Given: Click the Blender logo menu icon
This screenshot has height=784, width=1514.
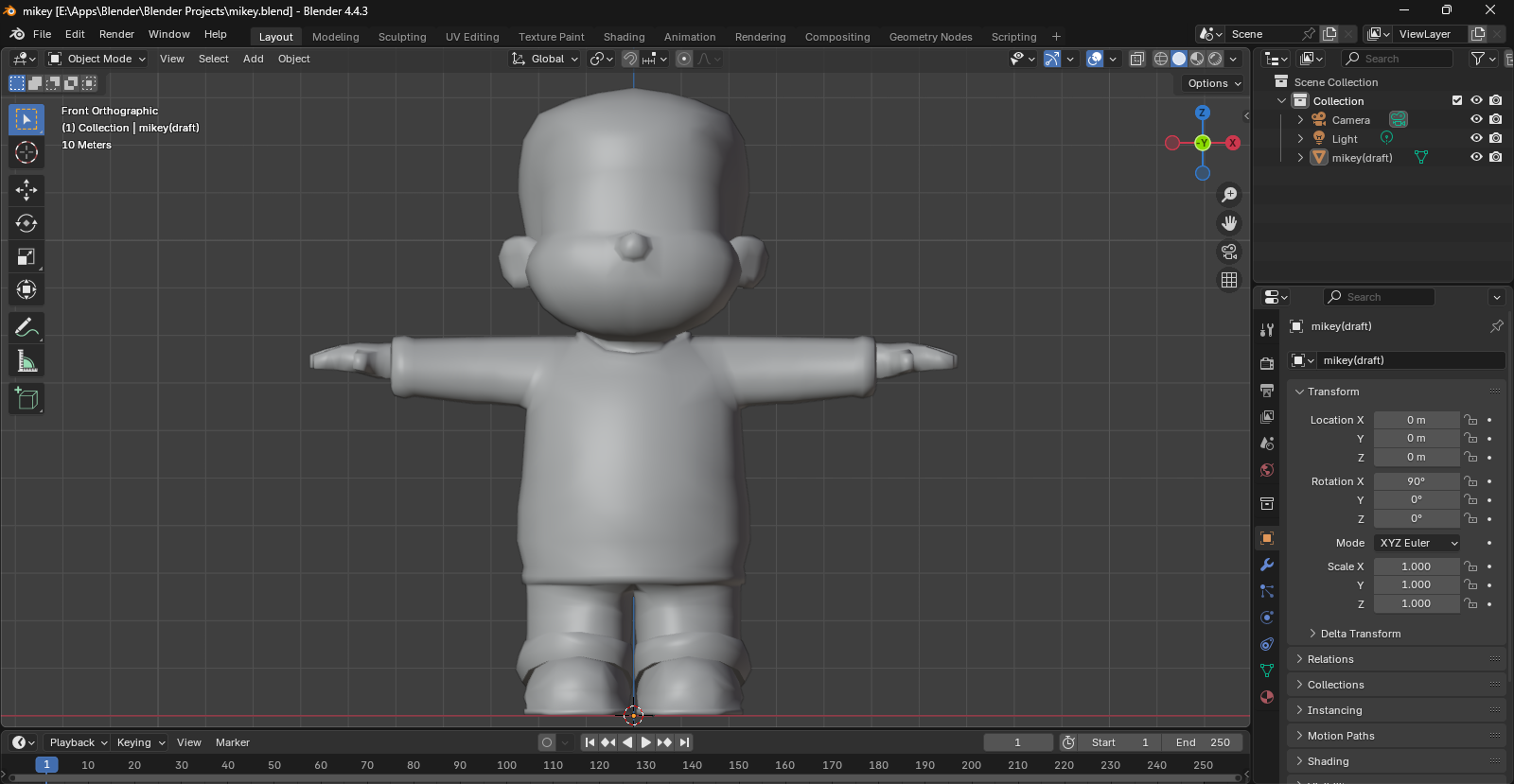Looking at the screenshot, I should pos(17,34).
